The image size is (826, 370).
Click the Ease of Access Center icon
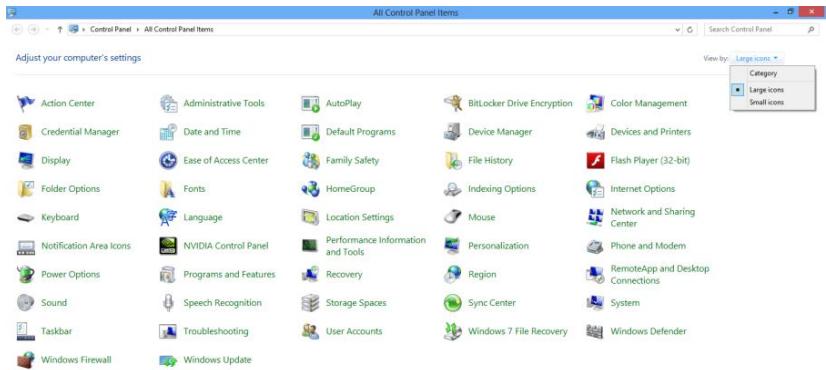(x=168, y=160)
